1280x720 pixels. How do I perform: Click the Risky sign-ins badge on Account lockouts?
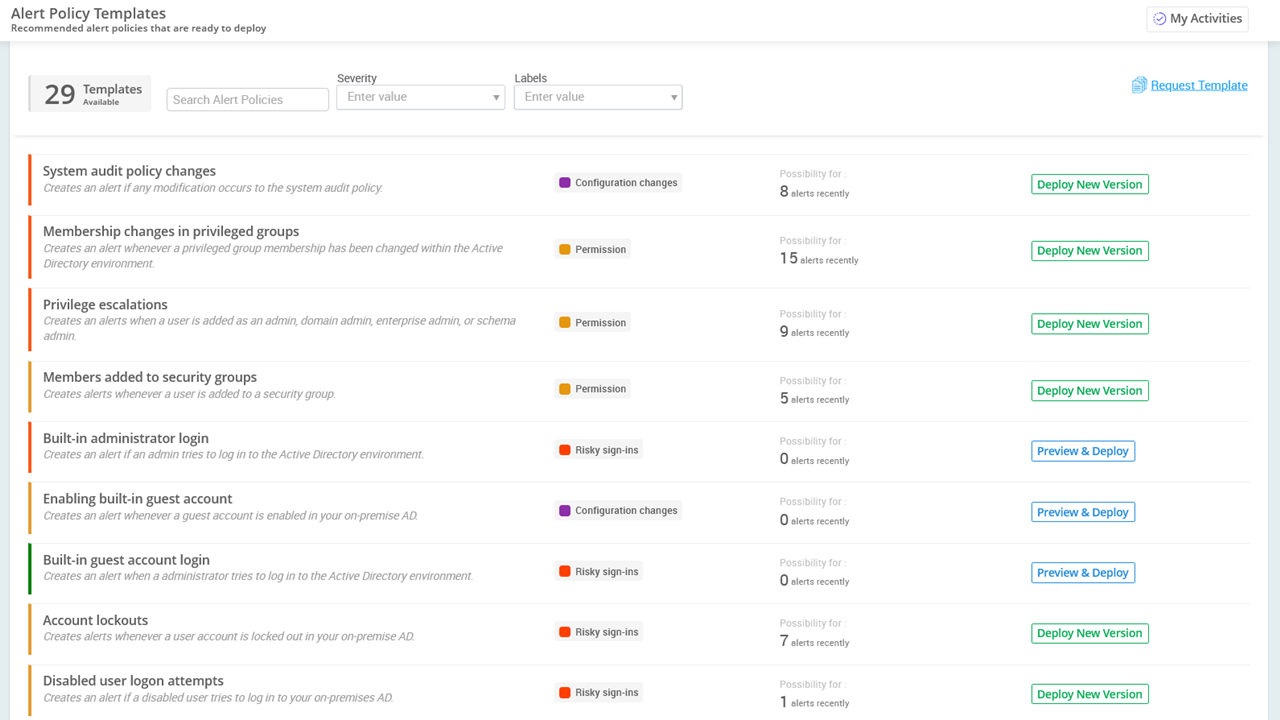[x=598, y=631]
